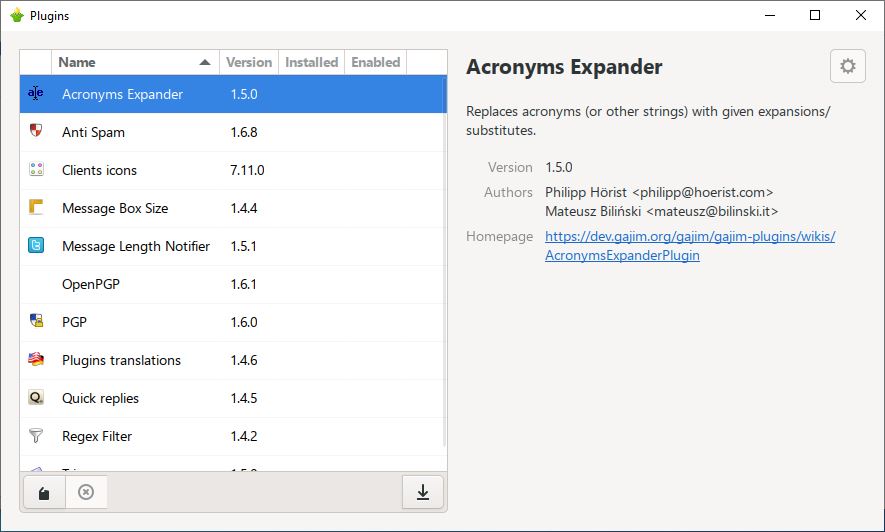The height and width of the screenshot is (532, 885).
Task: Close the Plugins window
Action: [861, 15]
